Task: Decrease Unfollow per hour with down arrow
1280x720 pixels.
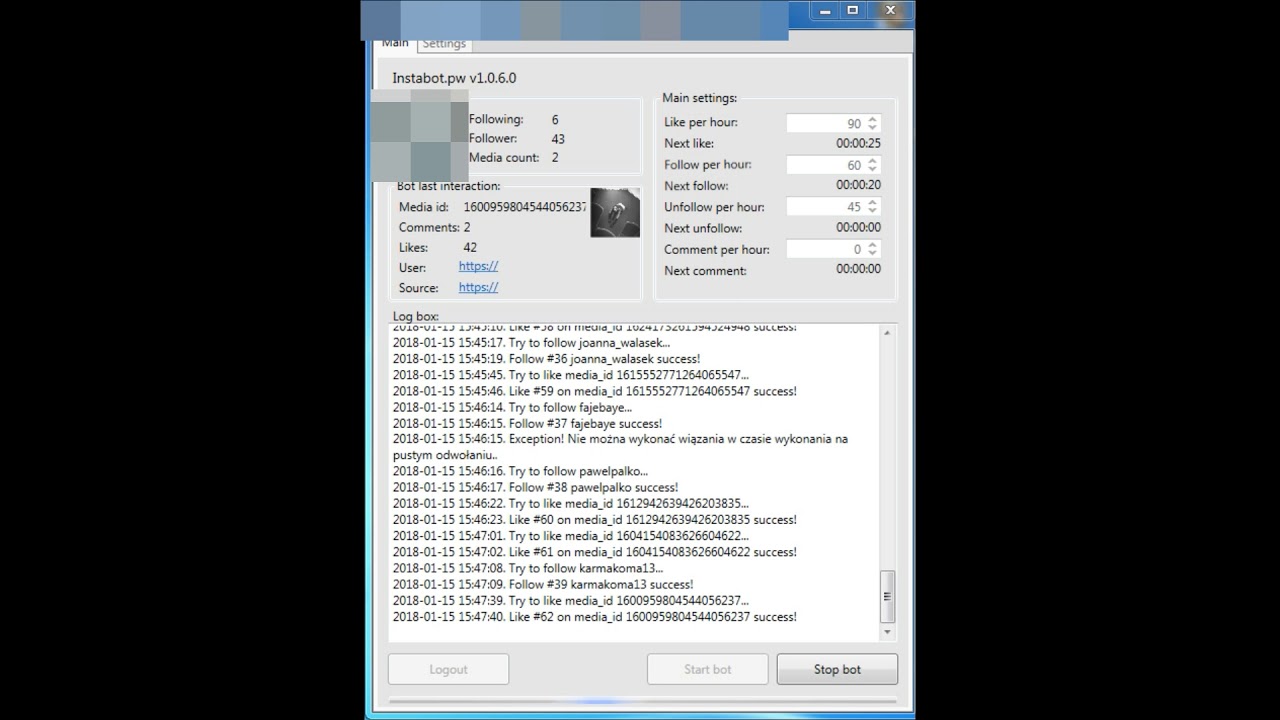Action: click(x=872, y=212)
